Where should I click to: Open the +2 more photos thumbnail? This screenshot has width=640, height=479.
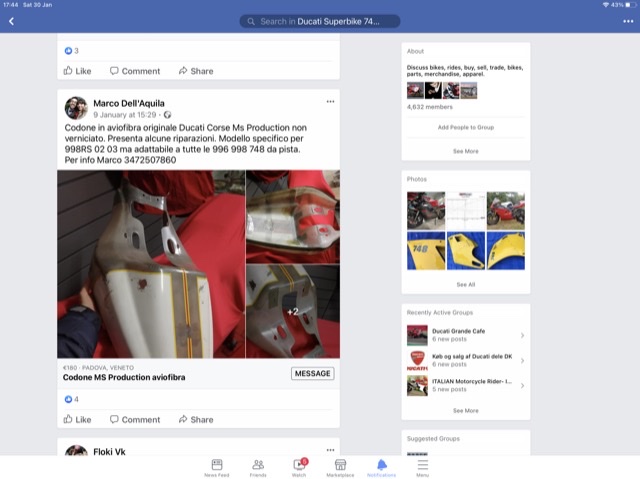(x=293, y=311)
